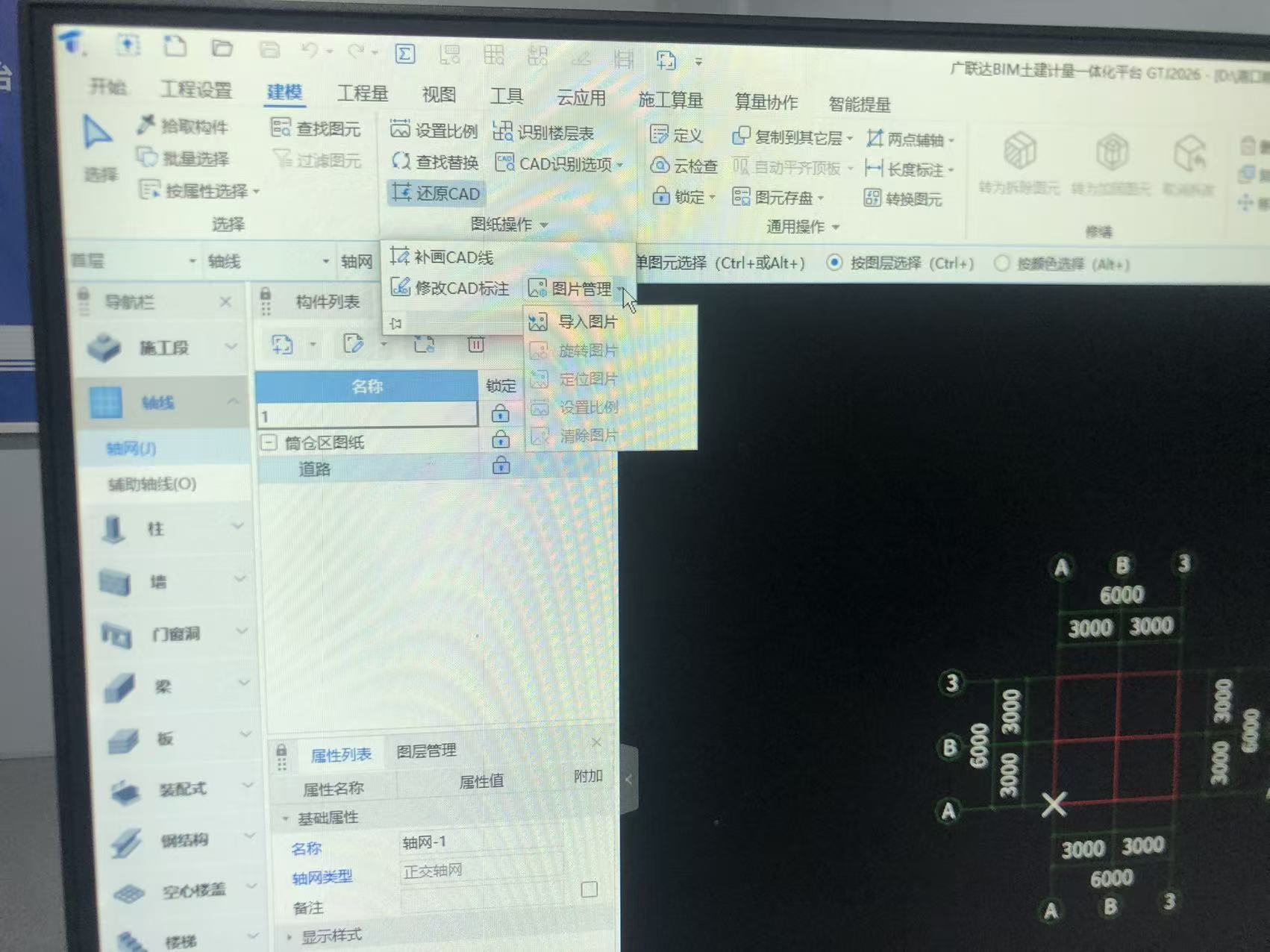Expand the 施工段 category
Image resolution: width=1270 pixels, height=952 pixels.
231,346
